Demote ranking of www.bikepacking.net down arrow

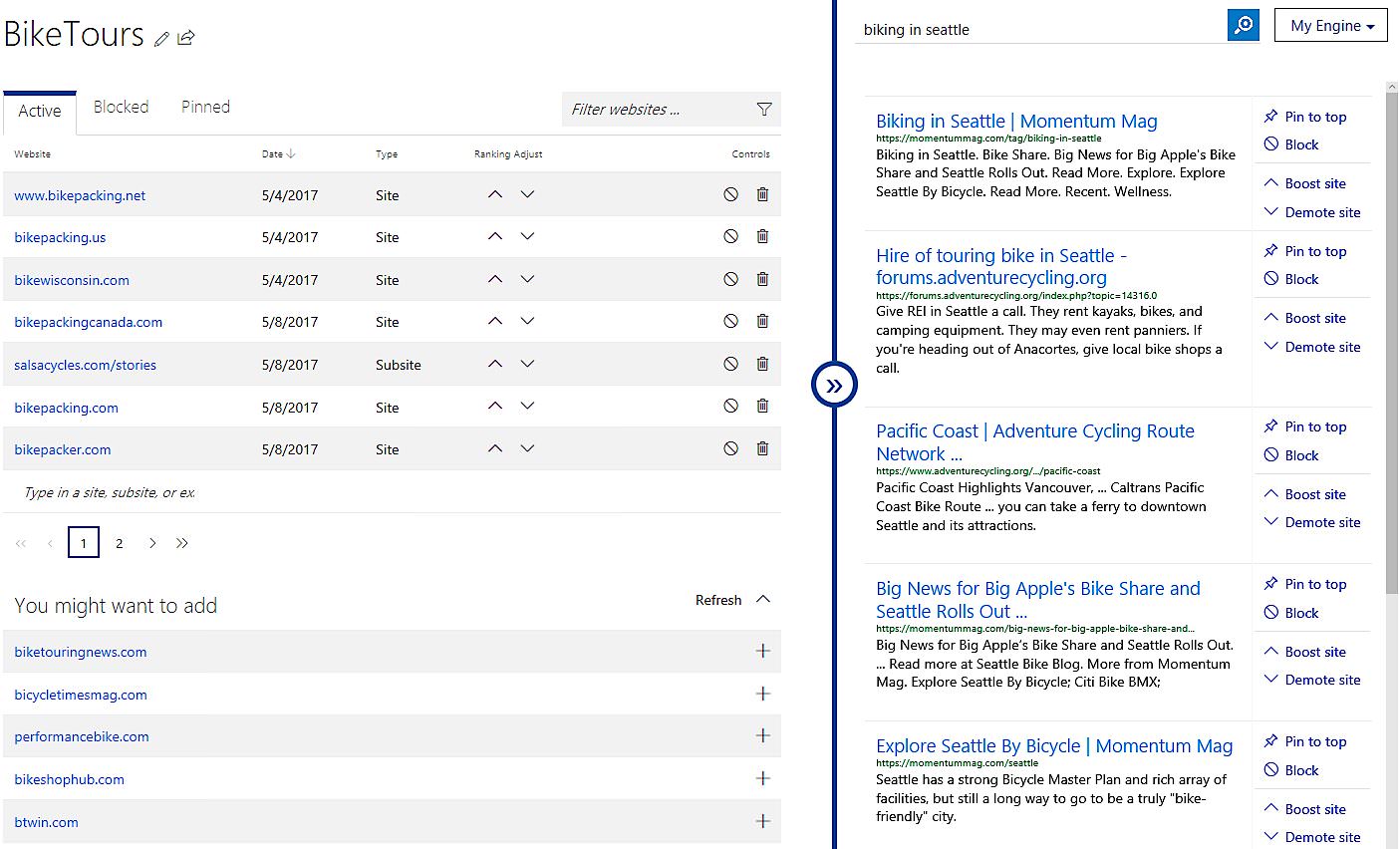(527, 194)
